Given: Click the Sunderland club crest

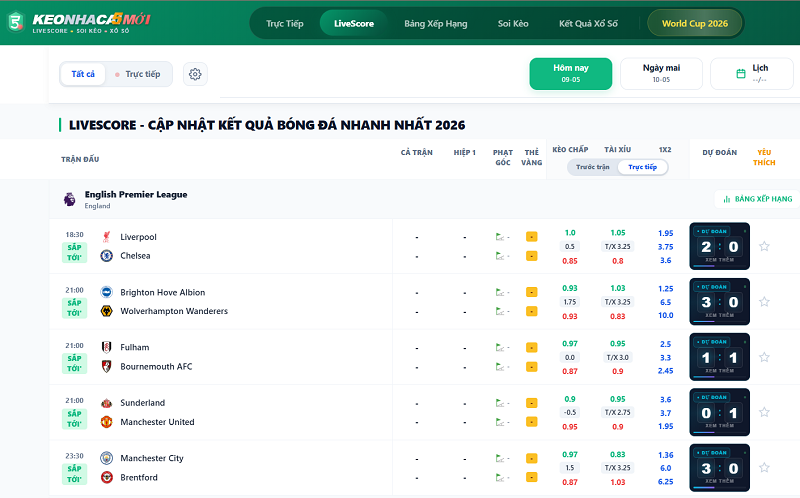Looking at the screenshot, I should click(x=107, y=403).
